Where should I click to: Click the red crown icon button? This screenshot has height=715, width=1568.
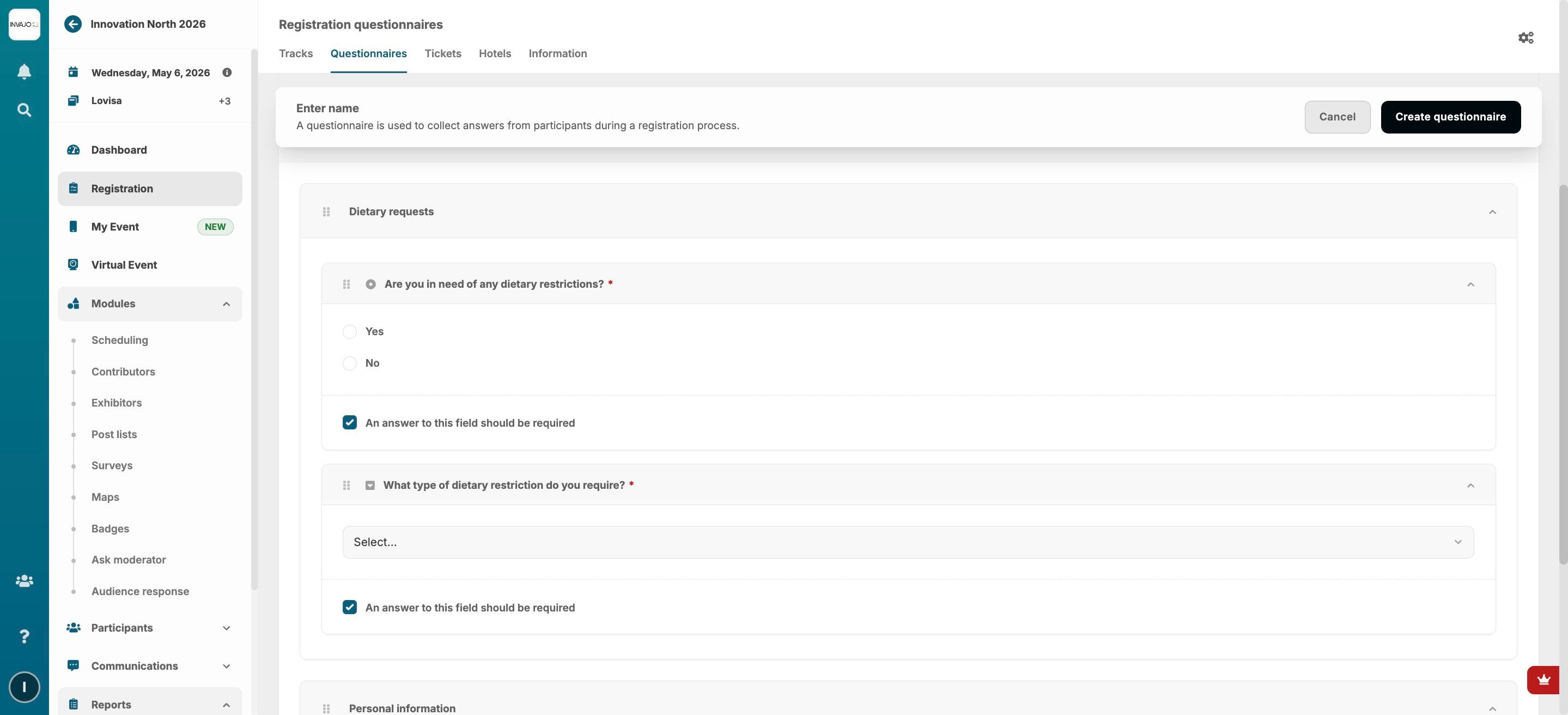(1542, 680)
